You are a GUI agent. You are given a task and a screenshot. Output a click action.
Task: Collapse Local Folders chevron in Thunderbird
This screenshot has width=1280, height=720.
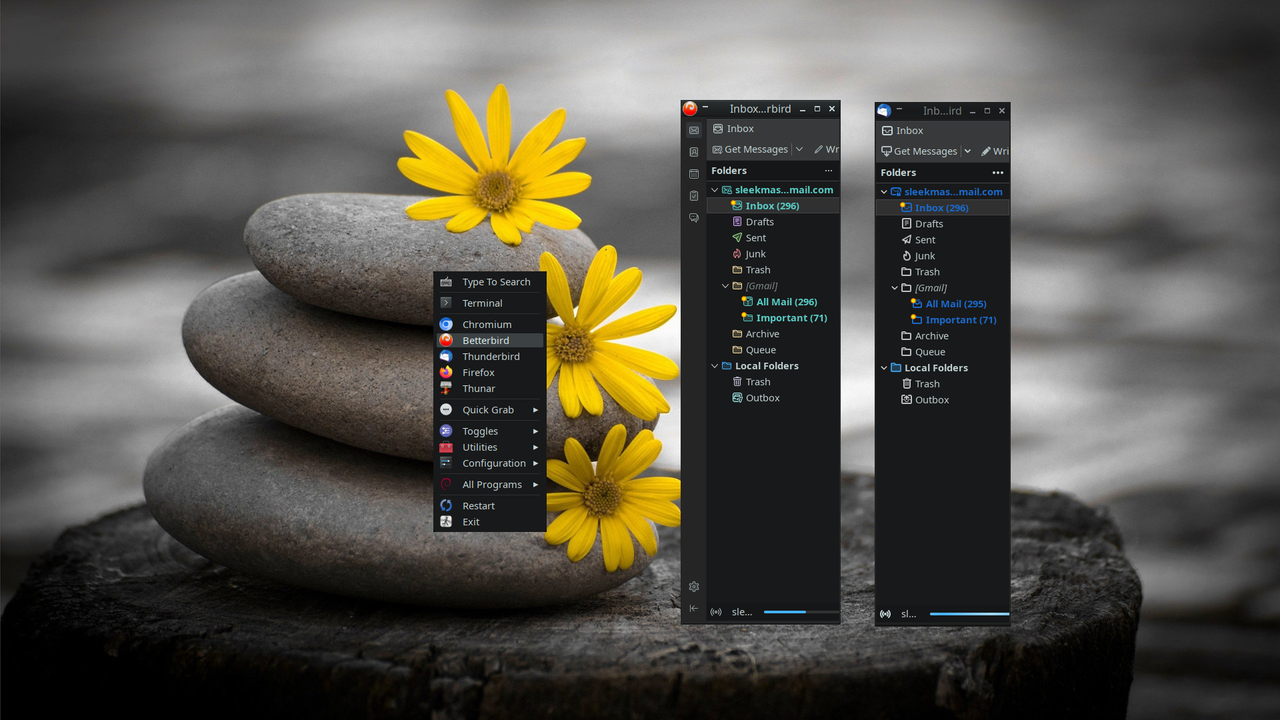coord(884,368)
